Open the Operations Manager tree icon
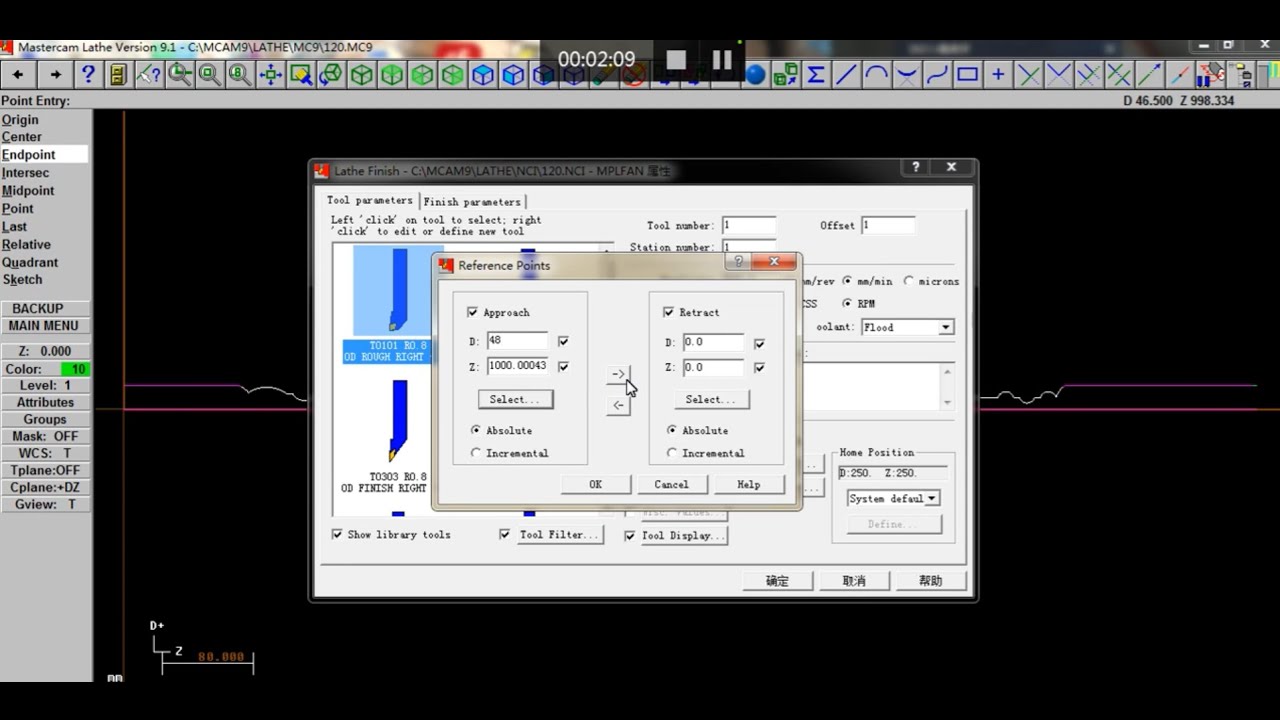 coord(1241,74)
